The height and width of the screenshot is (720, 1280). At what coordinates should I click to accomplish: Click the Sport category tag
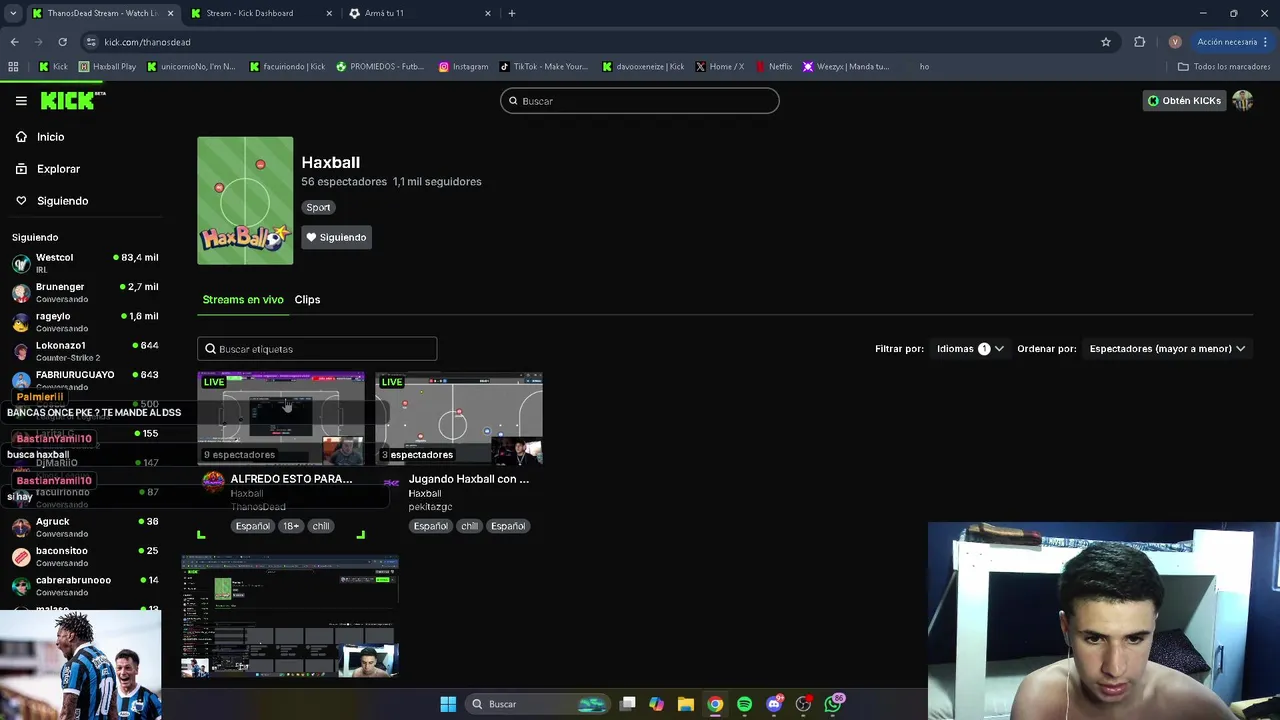pyautogui.click(x=318, y=207)
